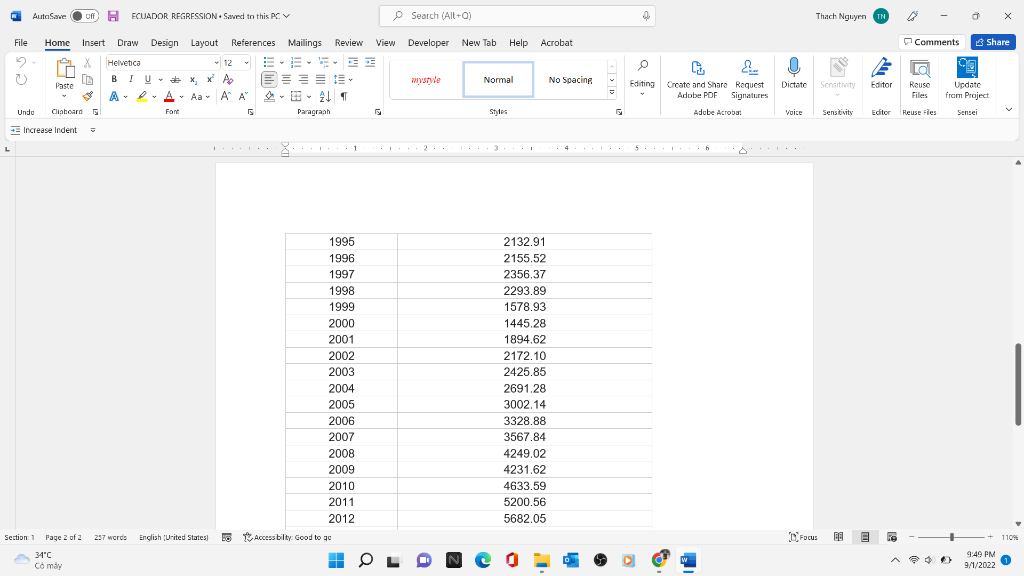
Task: Open the Review tab
Action: (349, 42)
